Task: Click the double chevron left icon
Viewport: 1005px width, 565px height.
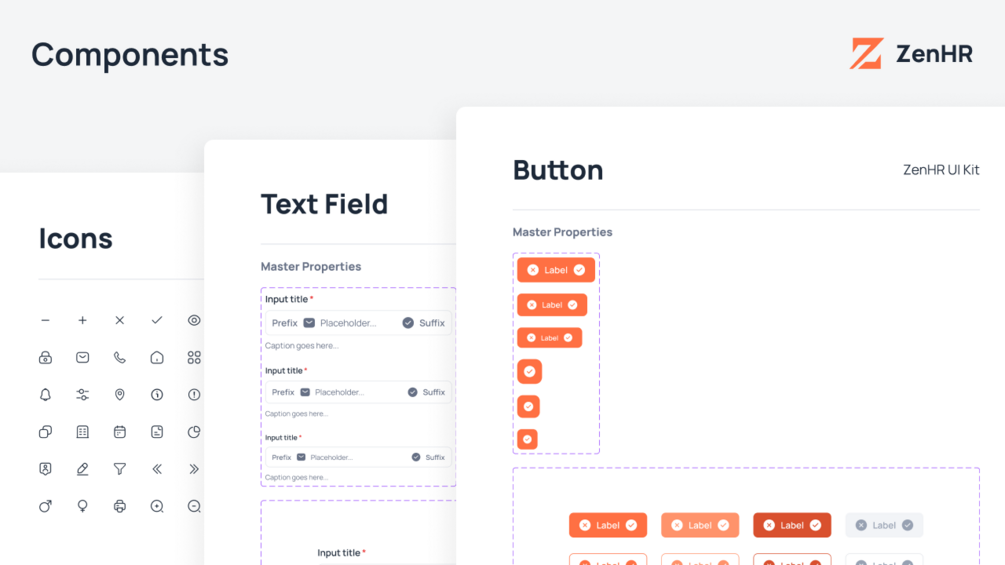Action: [x=157, y=469]
